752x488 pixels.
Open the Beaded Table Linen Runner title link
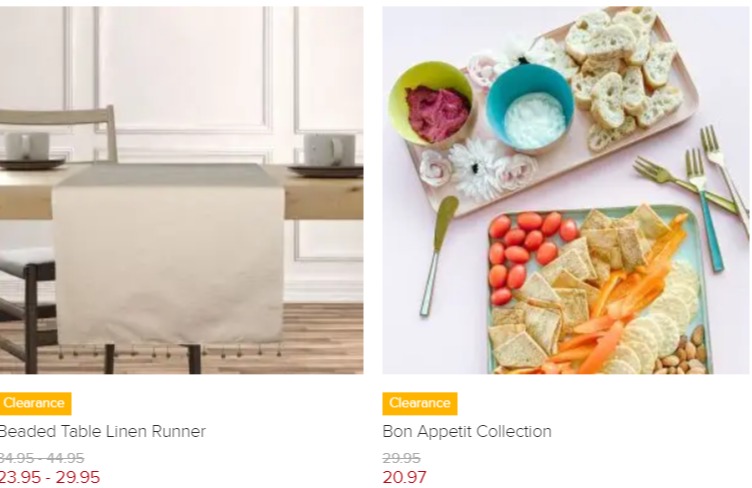102,431
